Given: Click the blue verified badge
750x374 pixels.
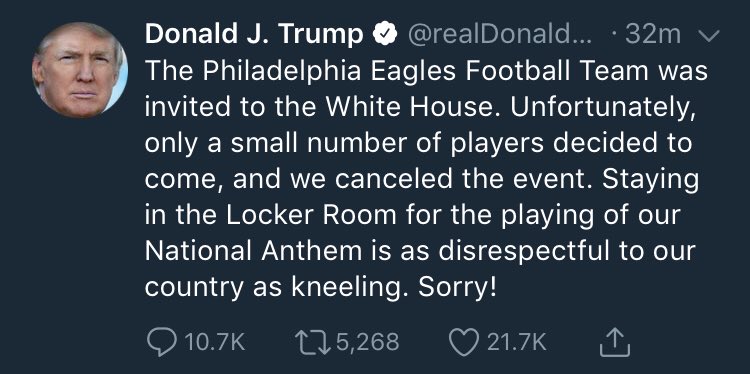Looking at the screenshot, I should 385,34.
